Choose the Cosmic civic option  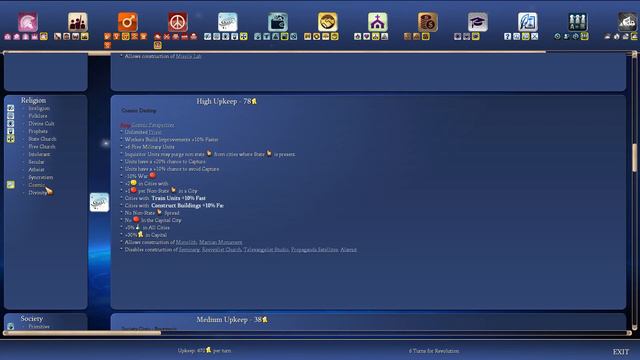[x=36, y=185]
